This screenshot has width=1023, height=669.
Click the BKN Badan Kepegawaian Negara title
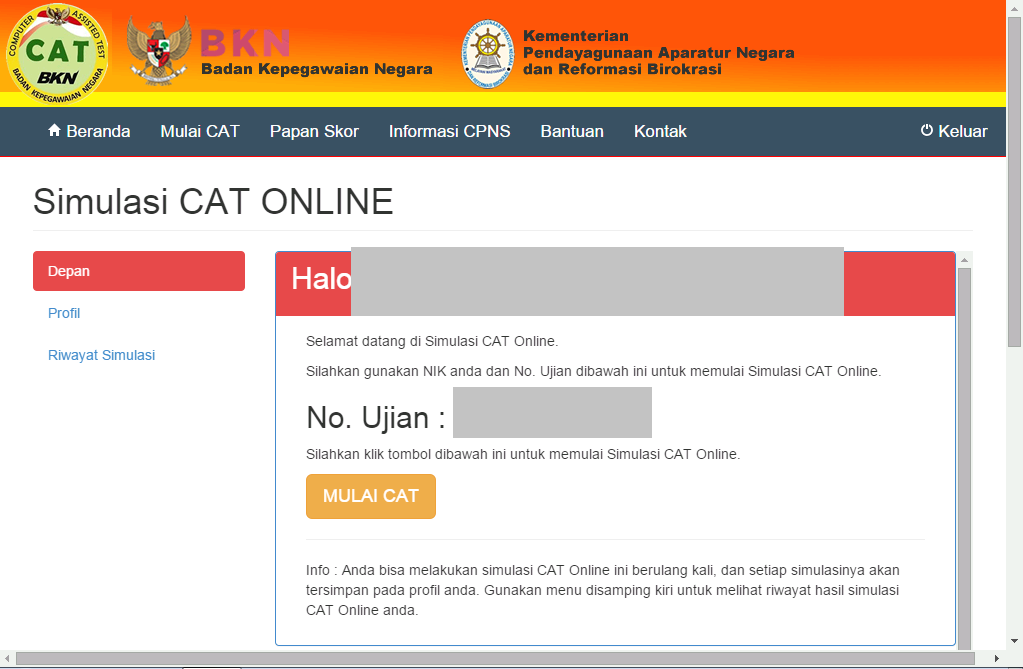[x=316, y=52]
